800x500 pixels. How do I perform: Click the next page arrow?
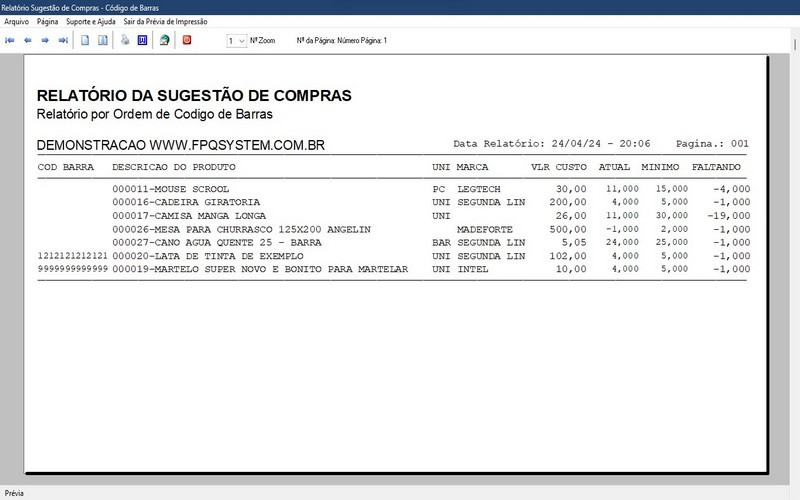45,40
